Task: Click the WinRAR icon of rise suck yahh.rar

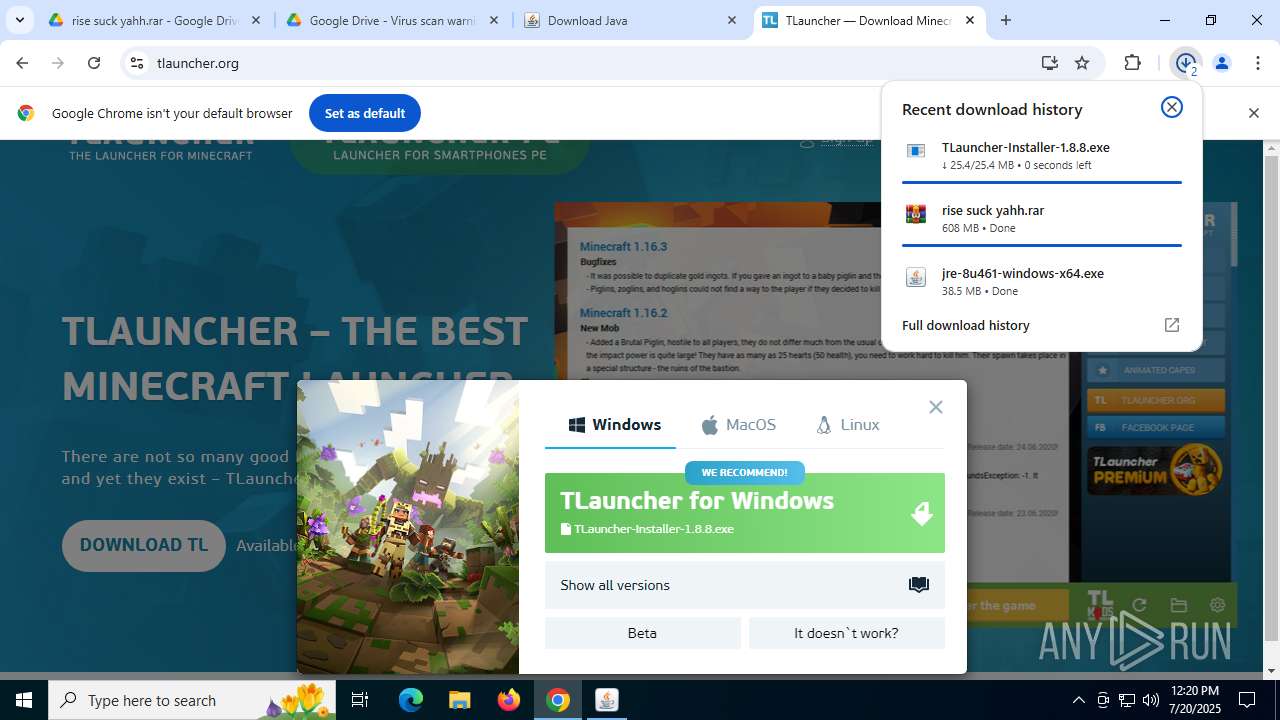Action: [916, 214]
